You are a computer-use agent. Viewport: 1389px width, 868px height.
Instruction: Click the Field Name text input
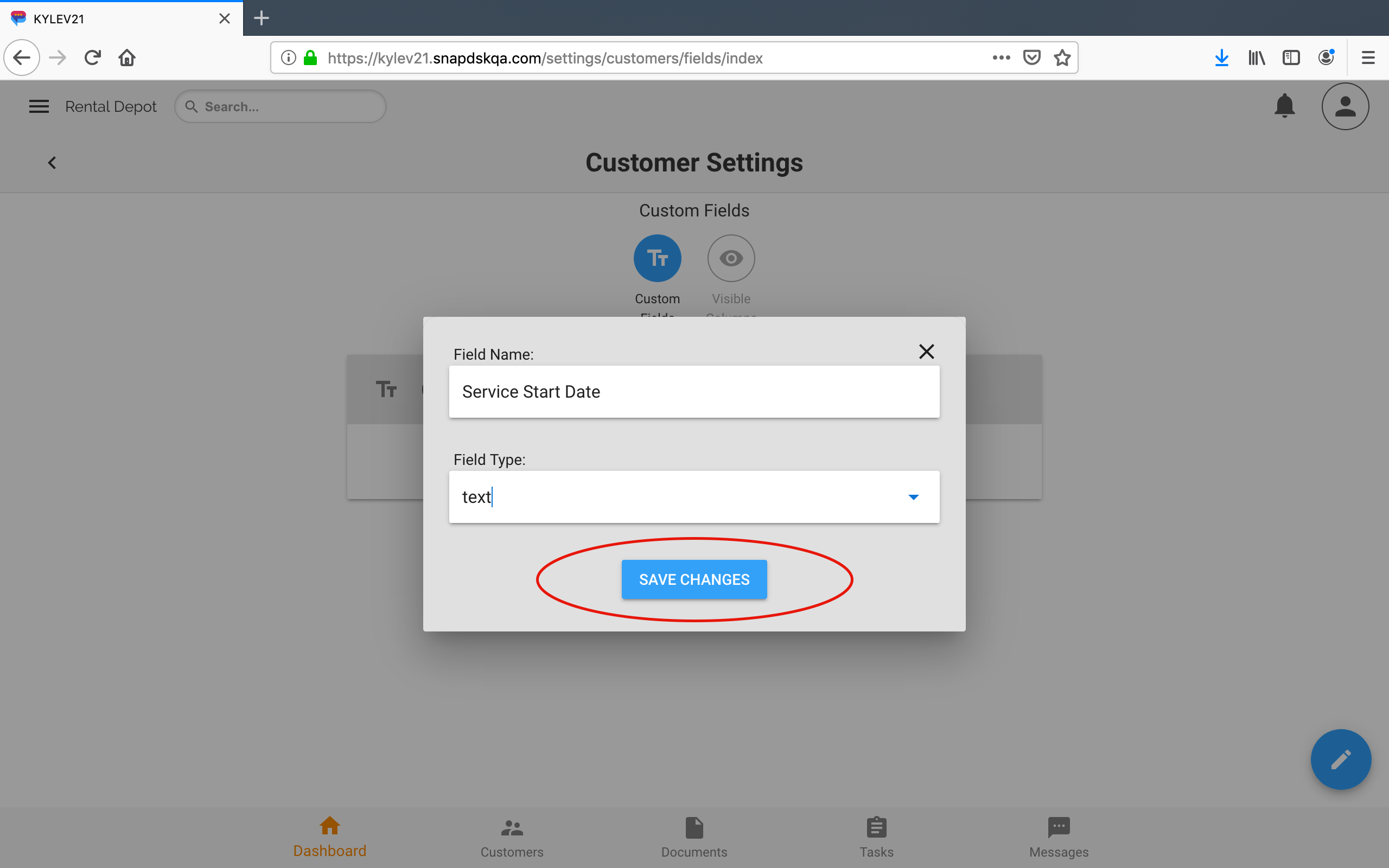coord(694,392)
